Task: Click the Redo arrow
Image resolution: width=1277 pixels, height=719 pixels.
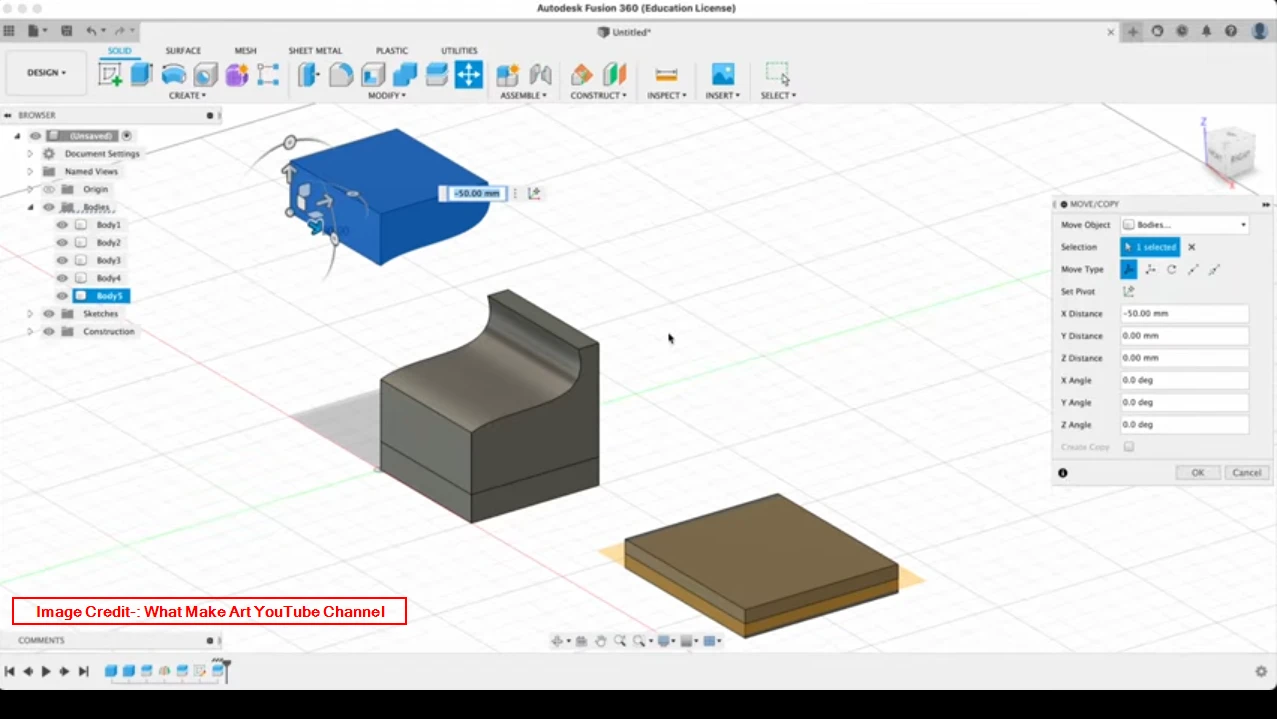Action: coord(120,31)
